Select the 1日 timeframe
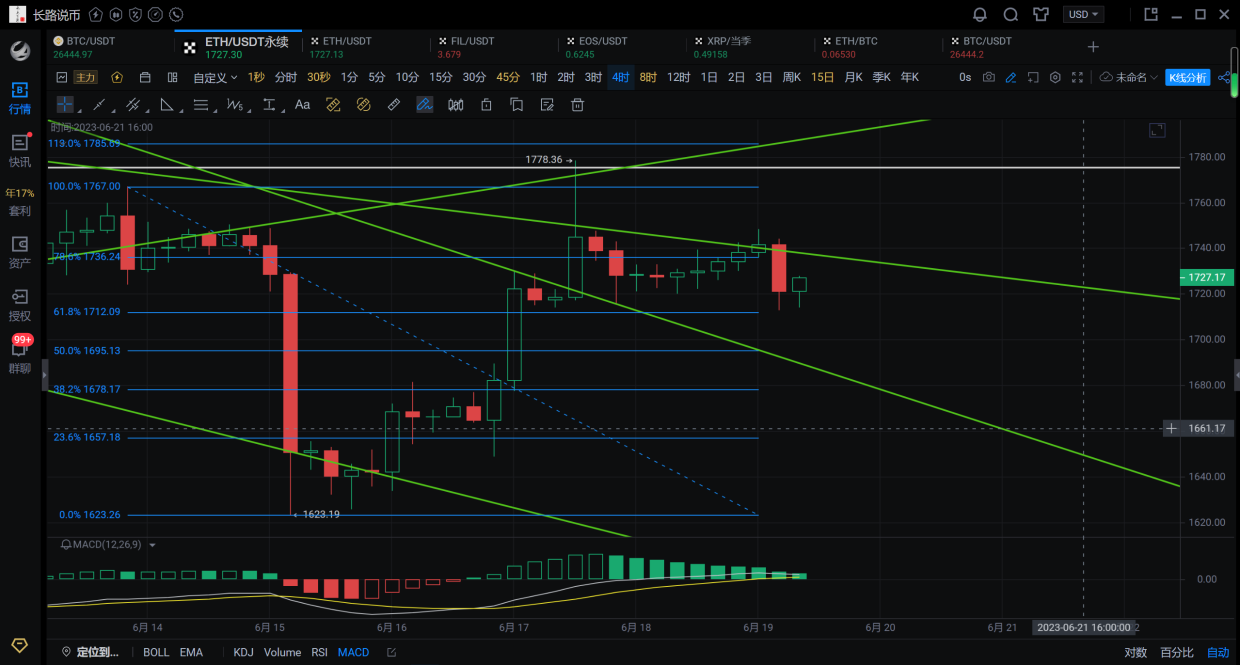 (709, 77)
